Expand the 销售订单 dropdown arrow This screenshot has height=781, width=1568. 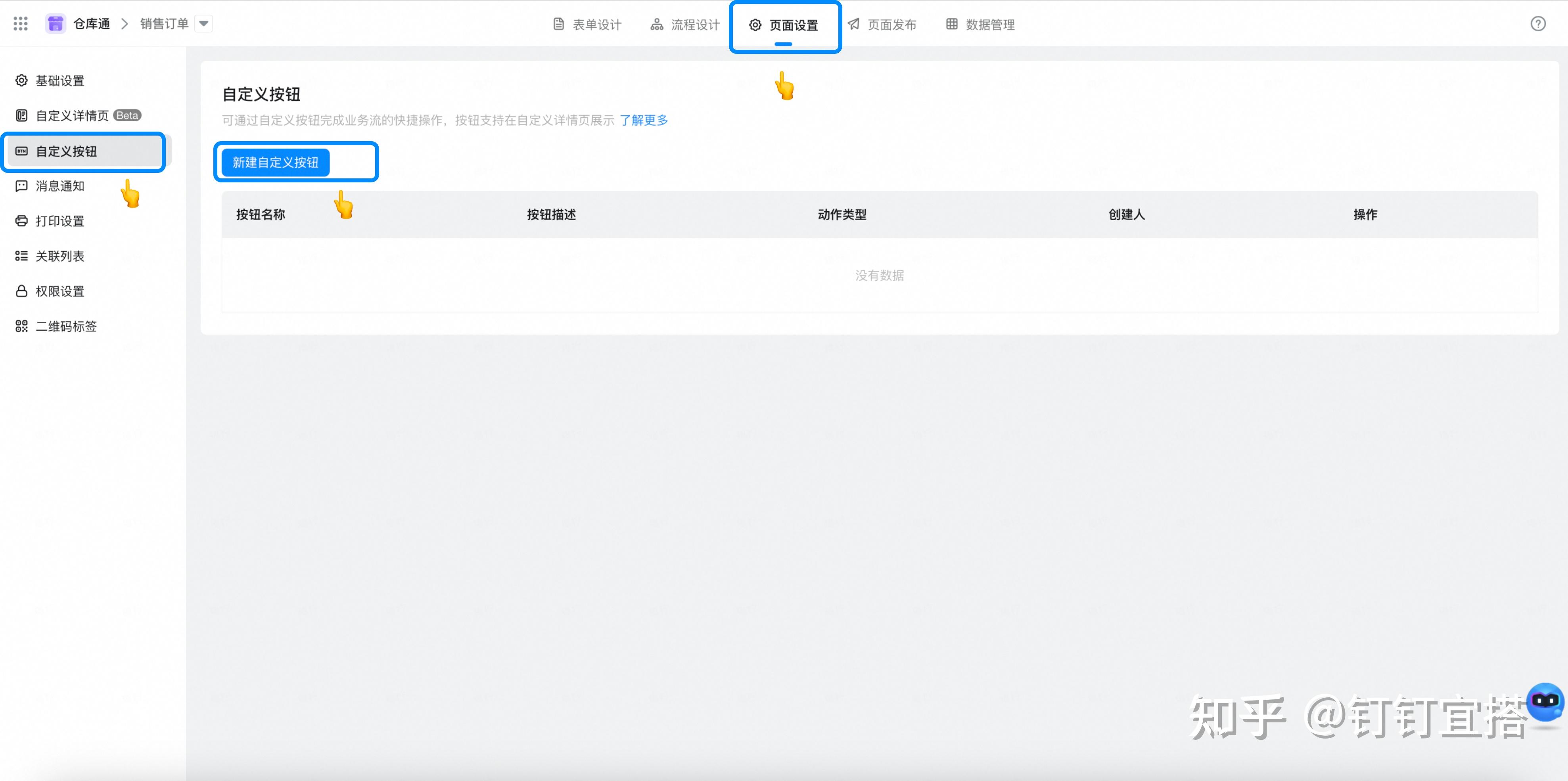[x=204, y=24]
